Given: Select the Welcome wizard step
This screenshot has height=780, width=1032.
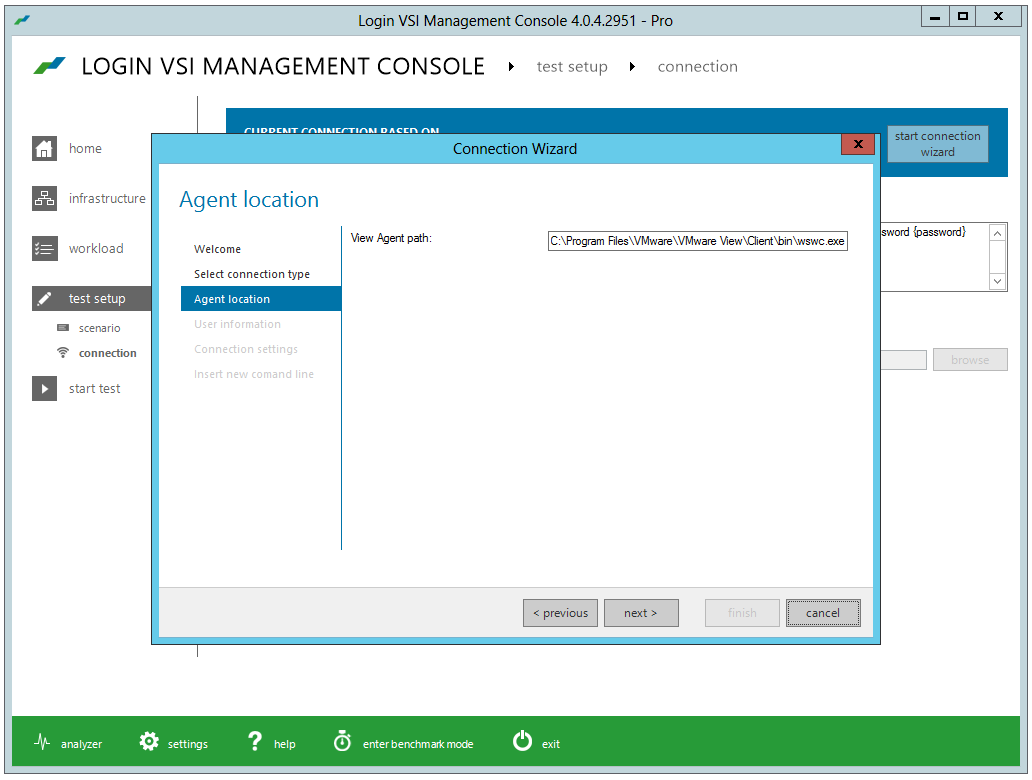Looking at the screenshot, I should [x=217, y=249].
